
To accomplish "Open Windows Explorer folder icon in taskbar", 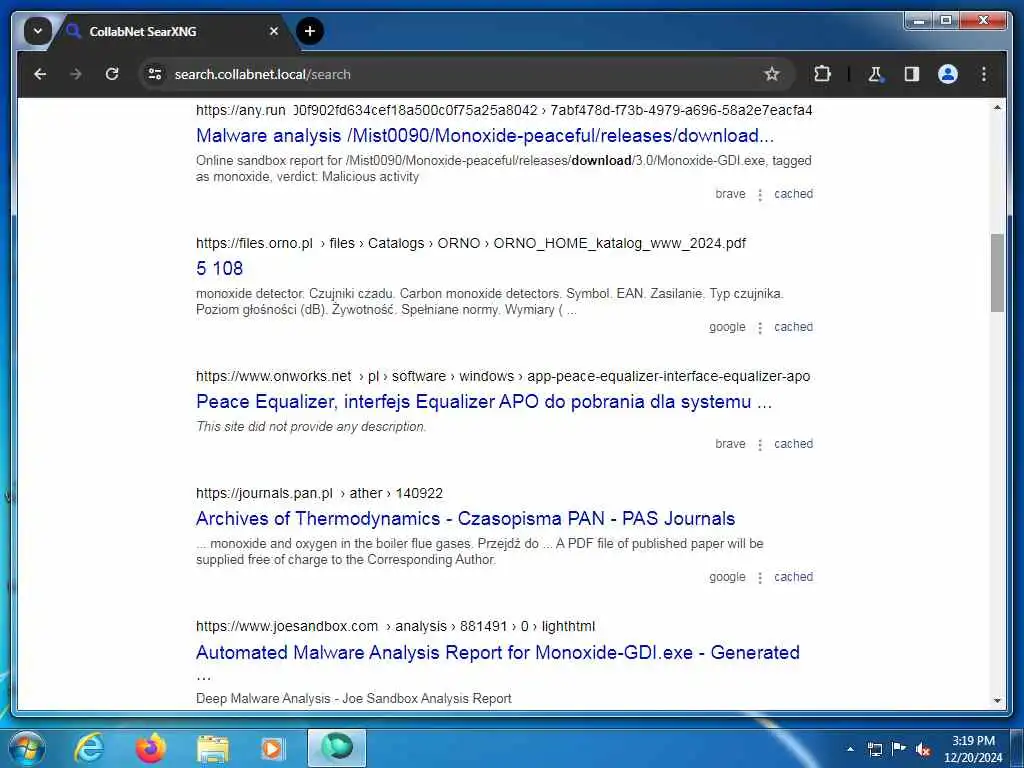I will 213,748.
